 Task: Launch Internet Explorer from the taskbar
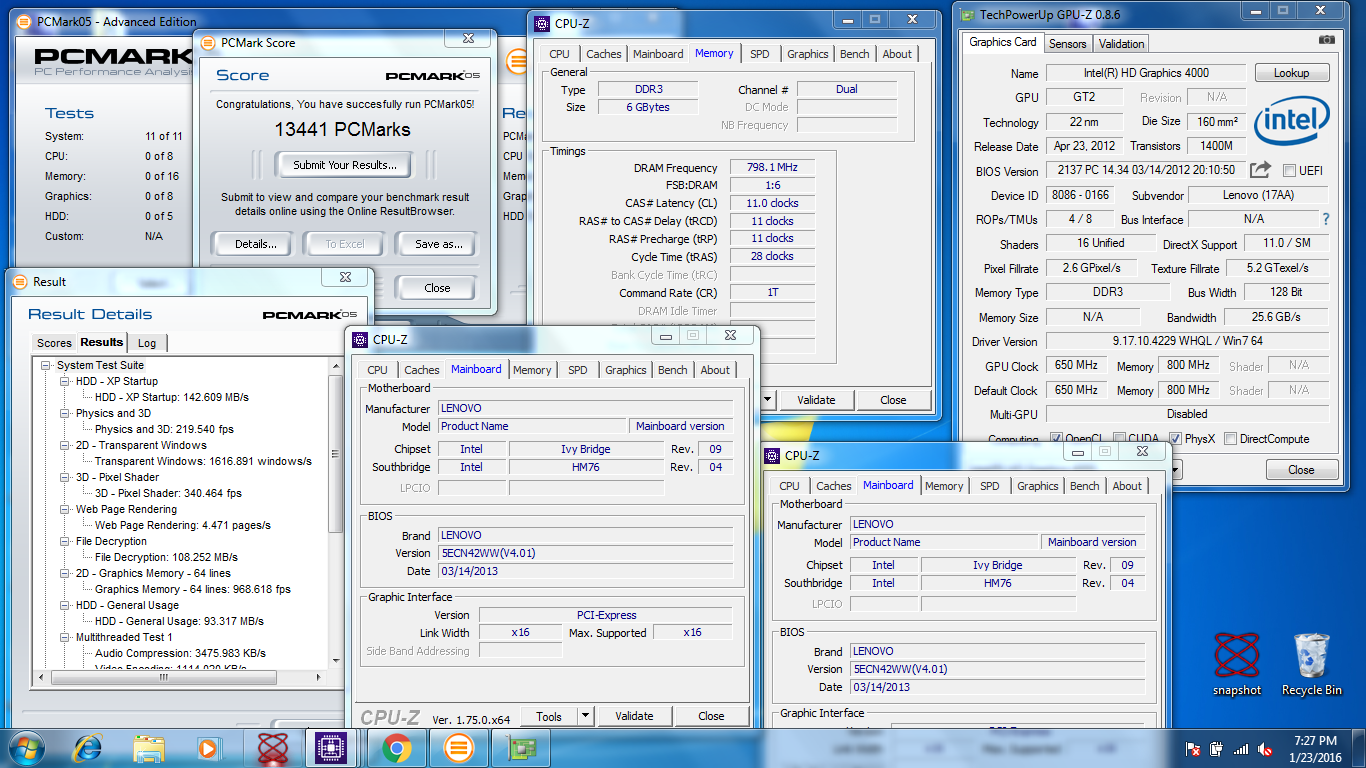click(x=88, y=747)
